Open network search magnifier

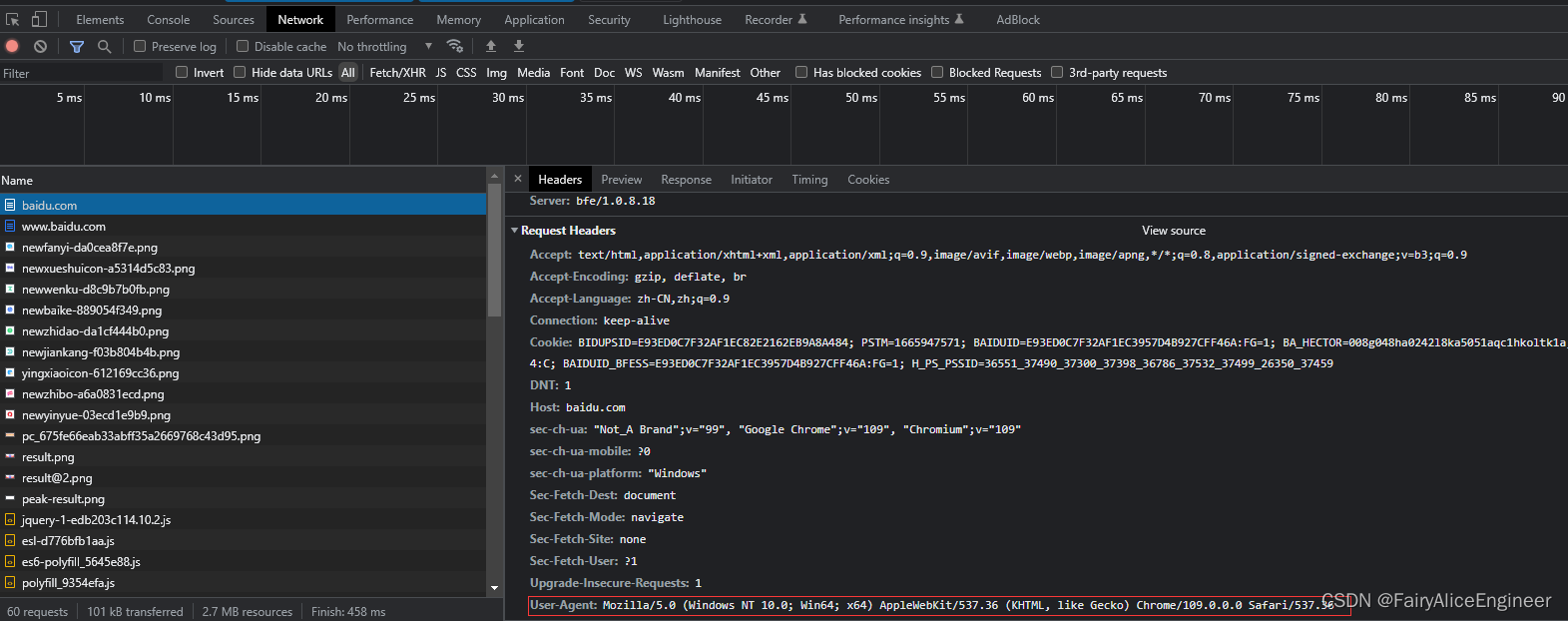pyautogui.click(x=104, y=46)
